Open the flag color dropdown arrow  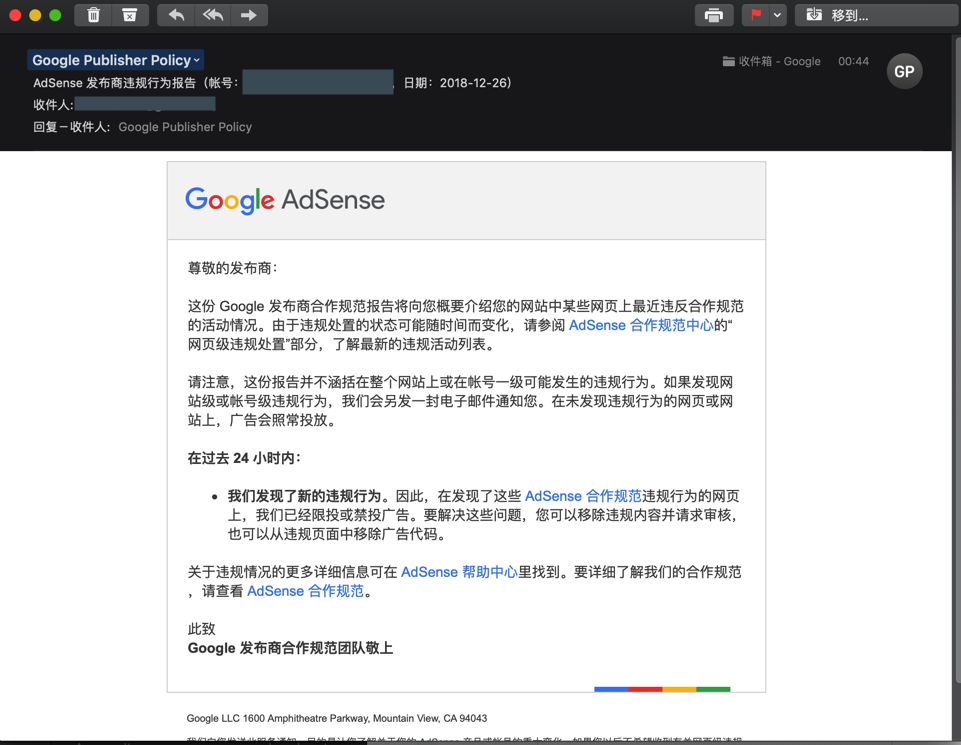pos(777,15)
